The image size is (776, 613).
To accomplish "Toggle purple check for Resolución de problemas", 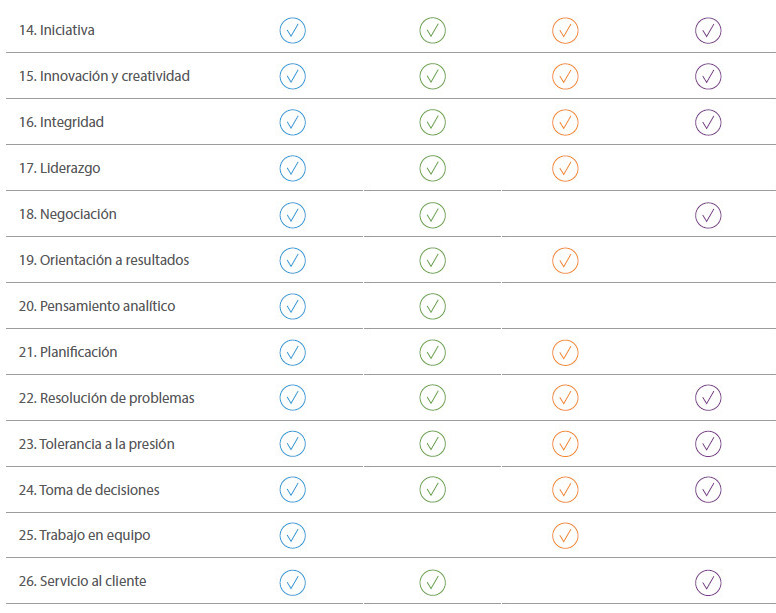I will click(x=708, y=398).
